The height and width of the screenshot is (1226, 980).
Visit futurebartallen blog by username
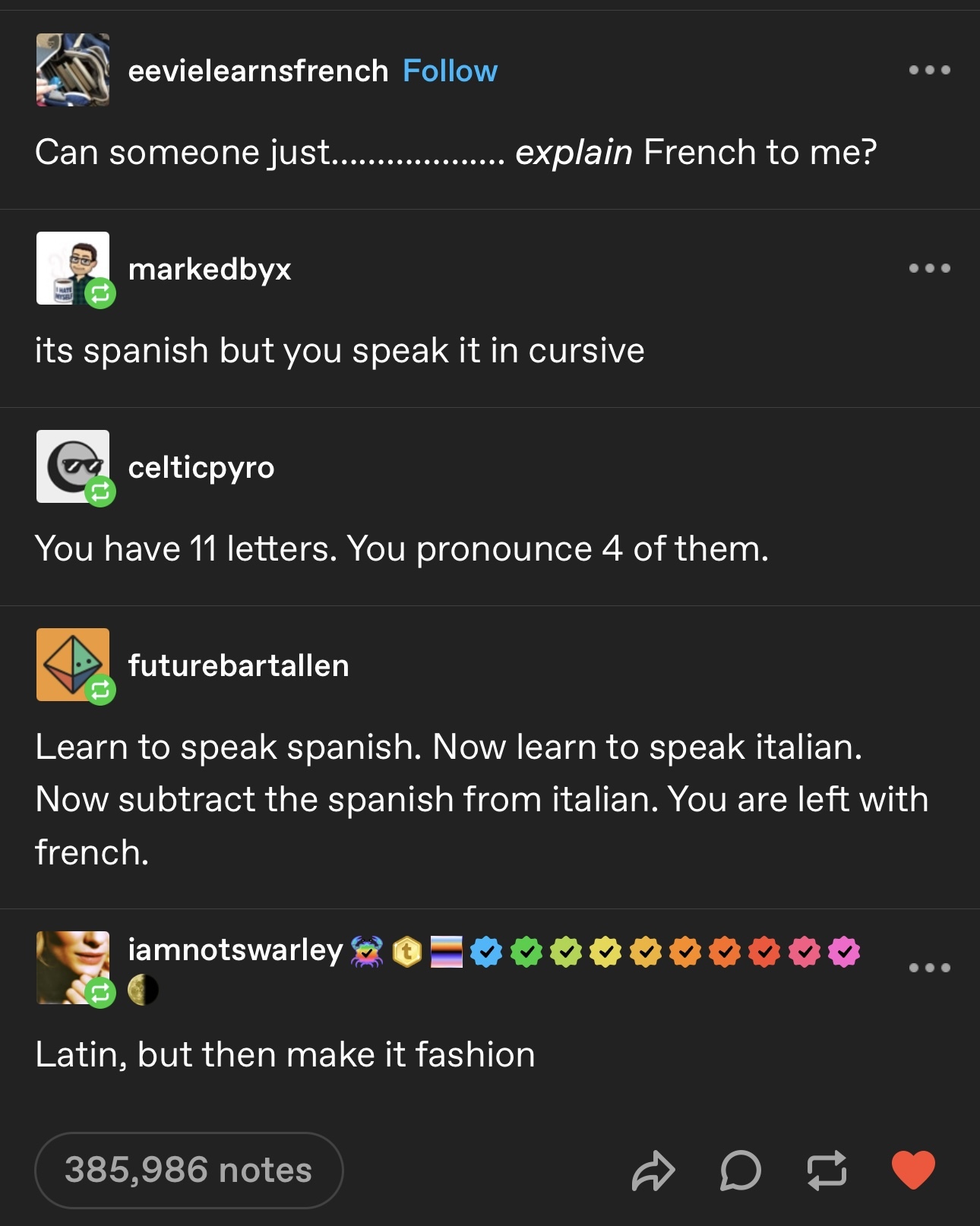click(239, 665)
